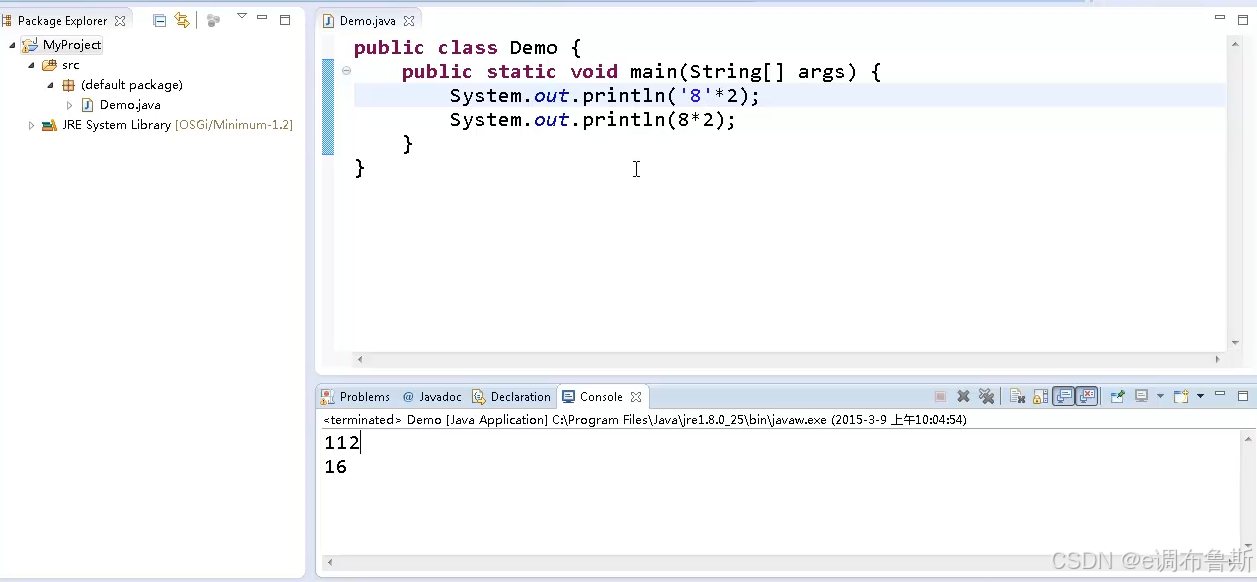Click the console output line 16
This screenshot has height=582, width=1257.
[335, 467]
